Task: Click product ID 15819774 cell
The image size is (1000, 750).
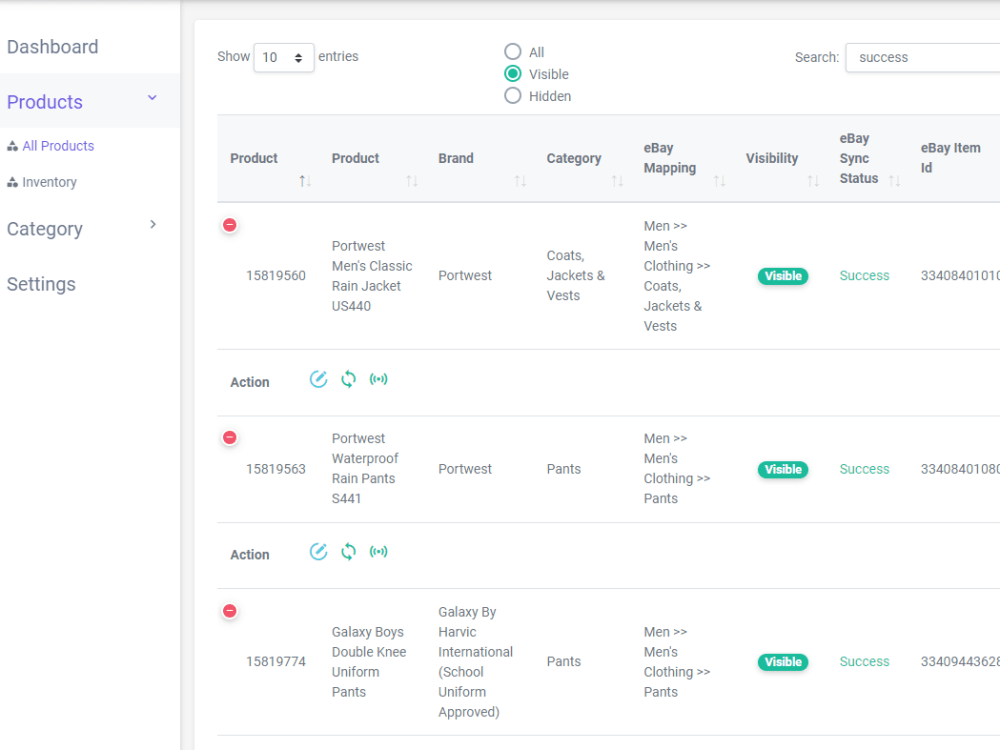Action: [276, 661]
